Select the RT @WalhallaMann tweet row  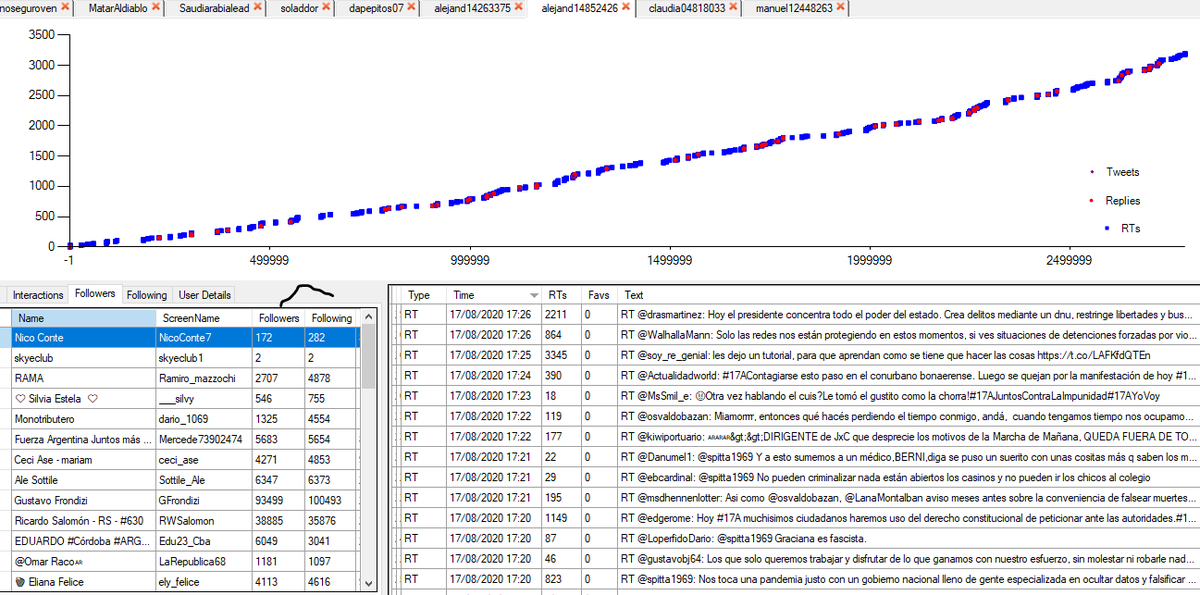pyautogui.click(x=800, y=335)
